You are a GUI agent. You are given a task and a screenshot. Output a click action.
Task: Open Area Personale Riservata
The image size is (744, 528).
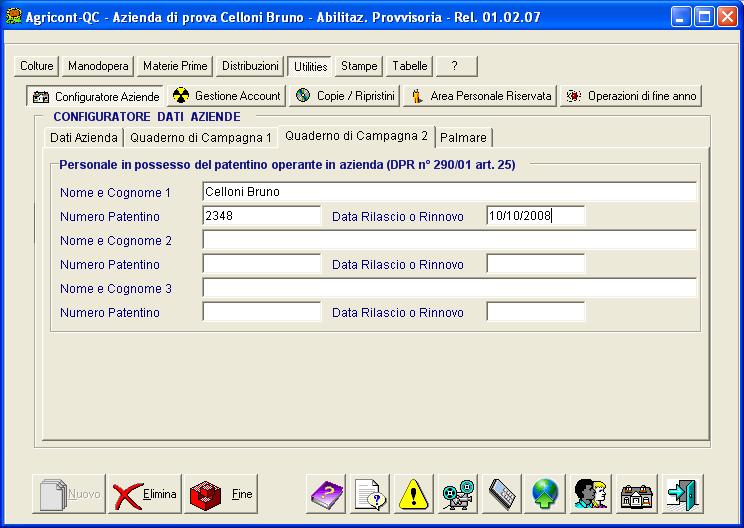480,96
